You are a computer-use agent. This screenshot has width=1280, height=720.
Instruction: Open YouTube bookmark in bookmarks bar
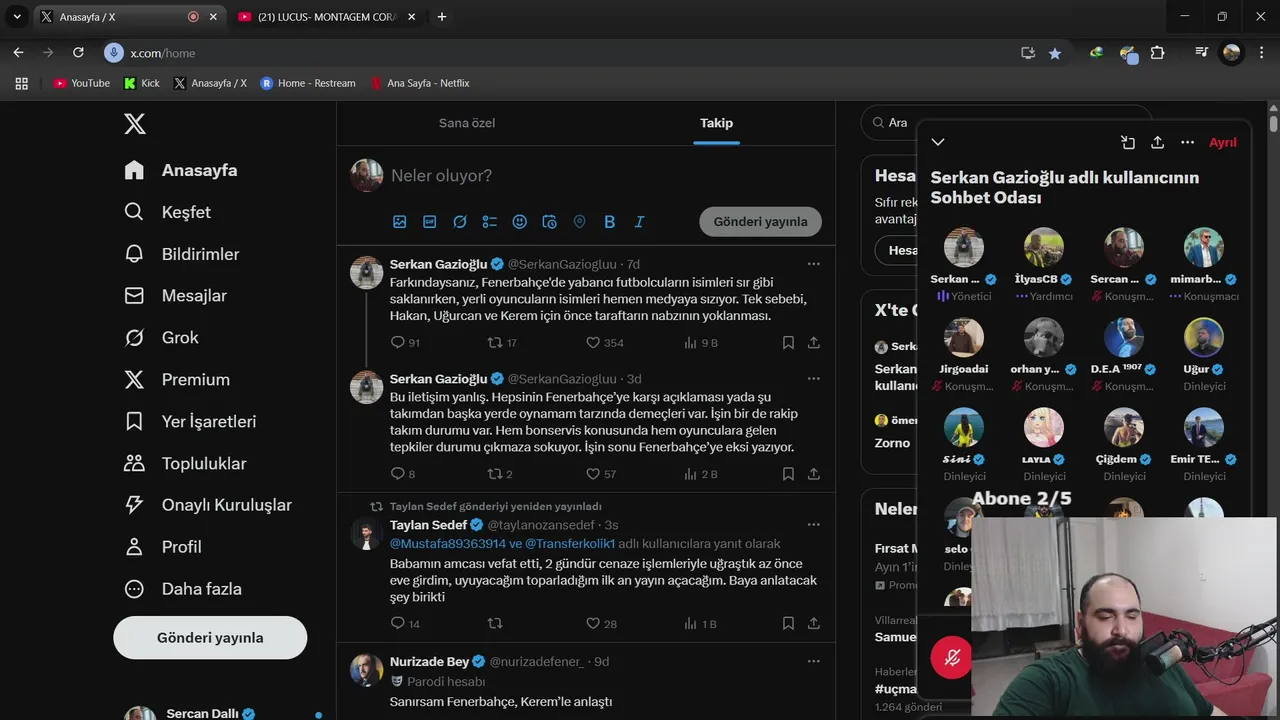(x=81, y=83)
